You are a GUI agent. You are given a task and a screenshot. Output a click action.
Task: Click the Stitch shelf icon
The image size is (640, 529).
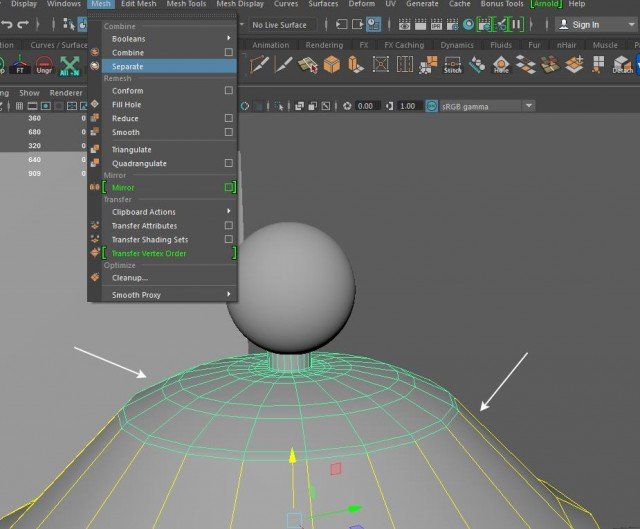pyautogui.click(x=454, y=65)
